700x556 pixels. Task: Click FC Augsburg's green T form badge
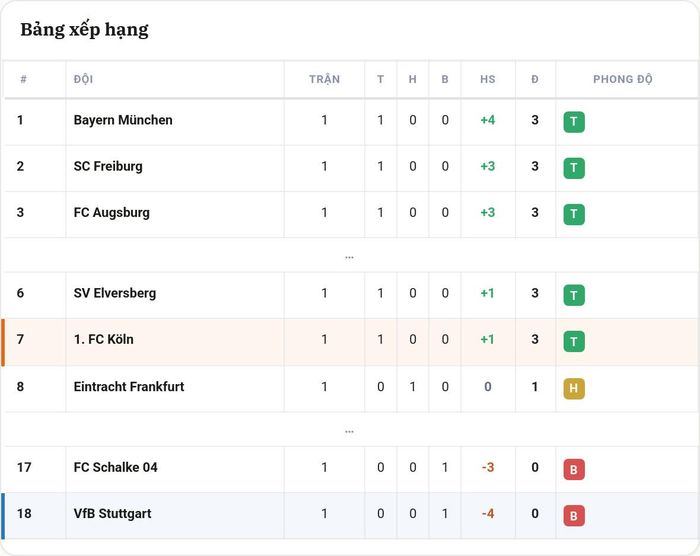tap(574, 214)
